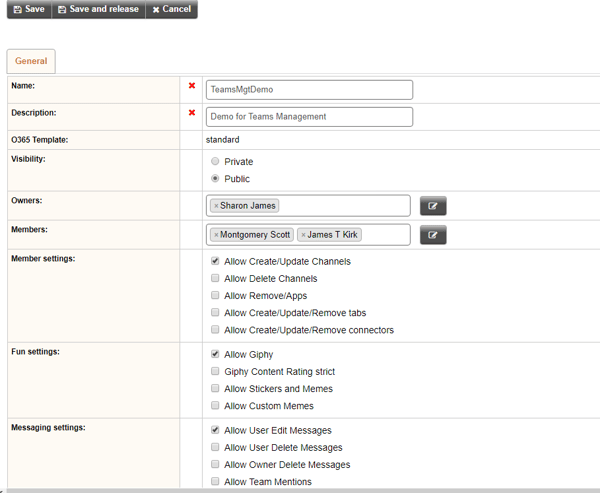Viewport: 600px width, 493px height.
Task: Click the 'standard' O365 Template value
Action: [223, 140]
